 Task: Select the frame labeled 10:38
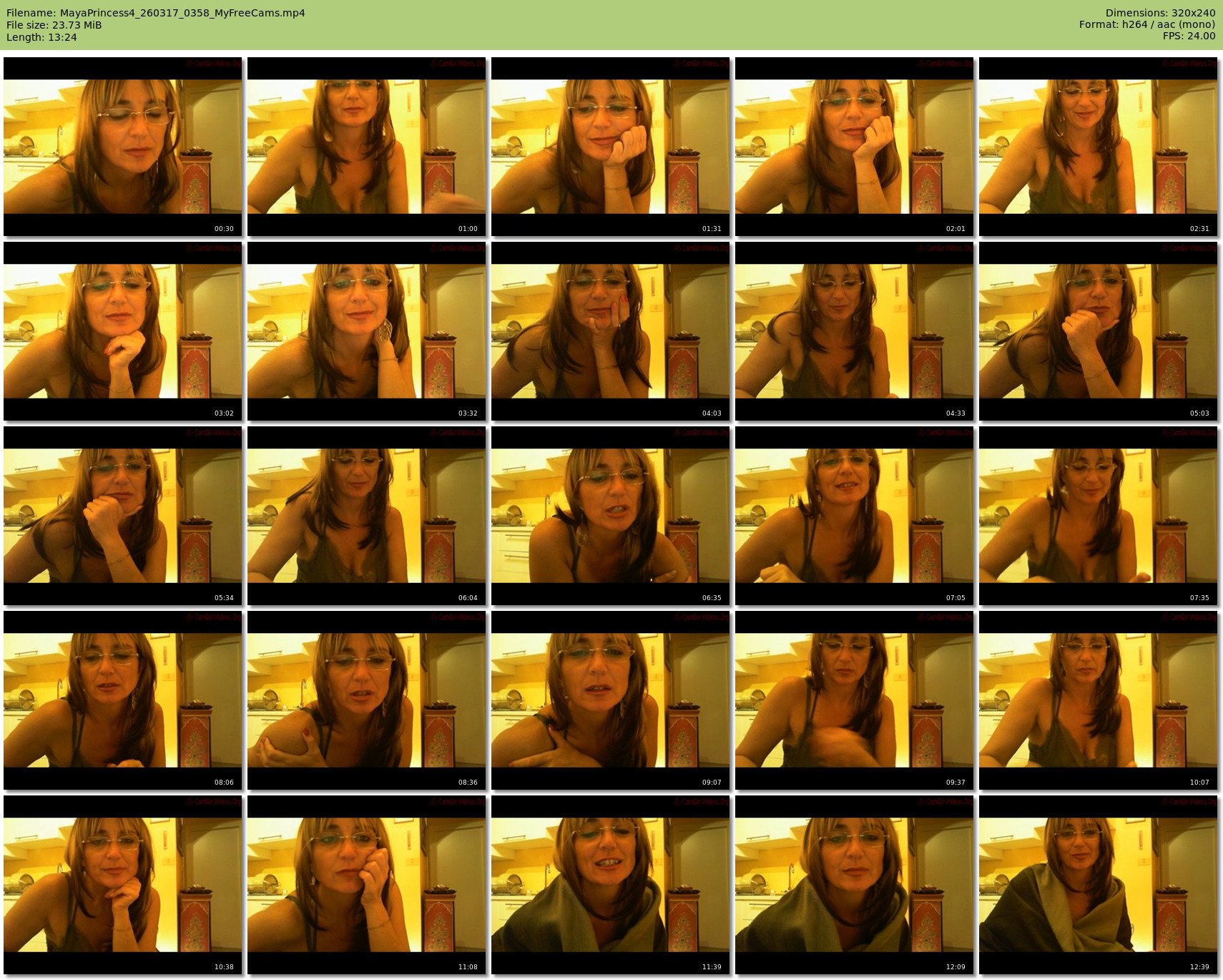[122, 885]
